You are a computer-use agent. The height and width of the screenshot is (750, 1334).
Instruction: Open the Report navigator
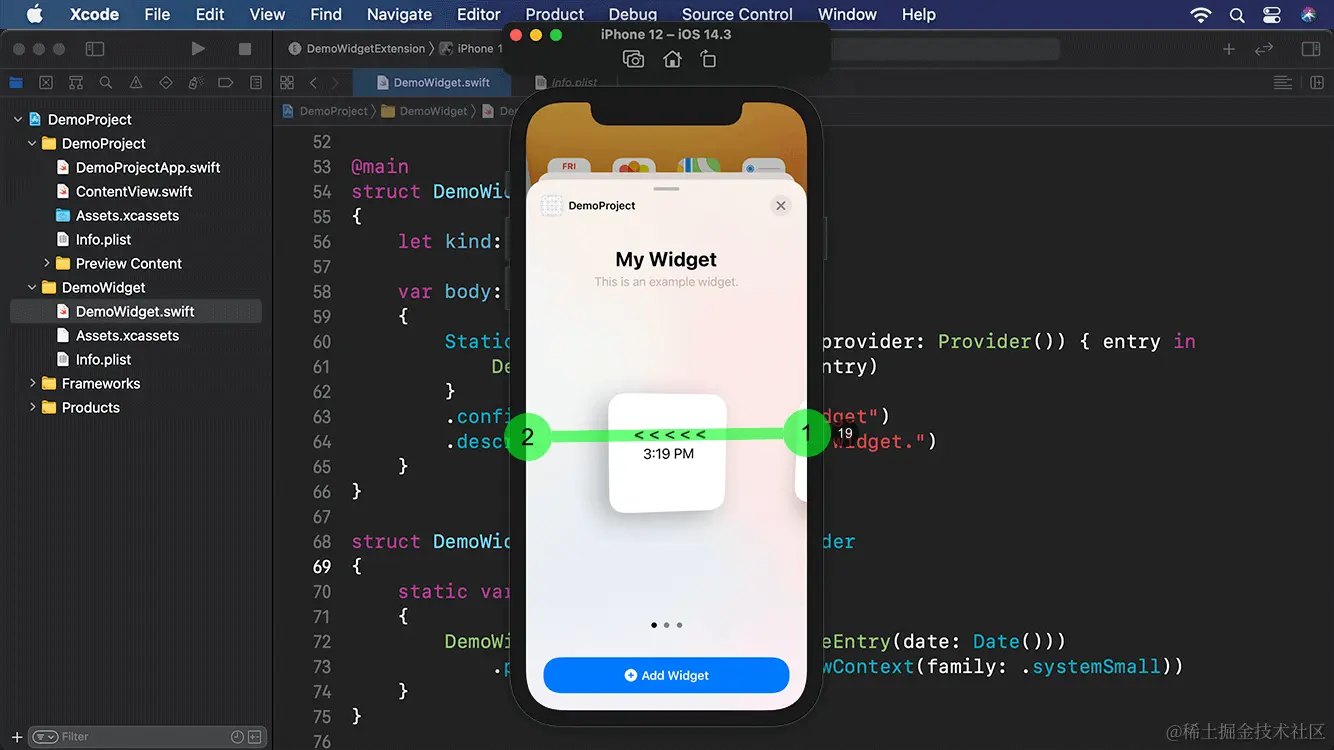[x=256, y=83]
